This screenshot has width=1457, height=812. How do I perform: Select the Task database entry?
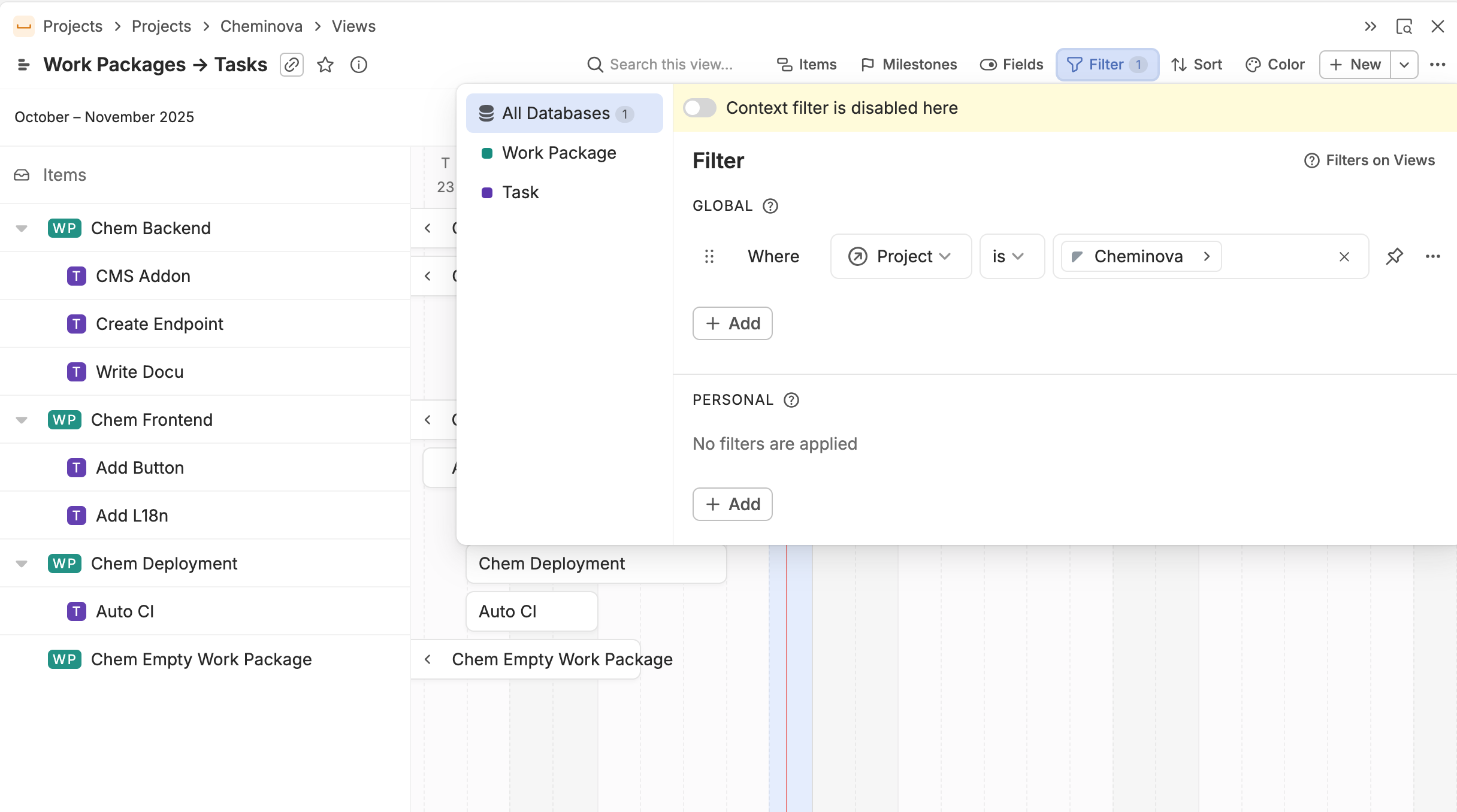[520, 192]
